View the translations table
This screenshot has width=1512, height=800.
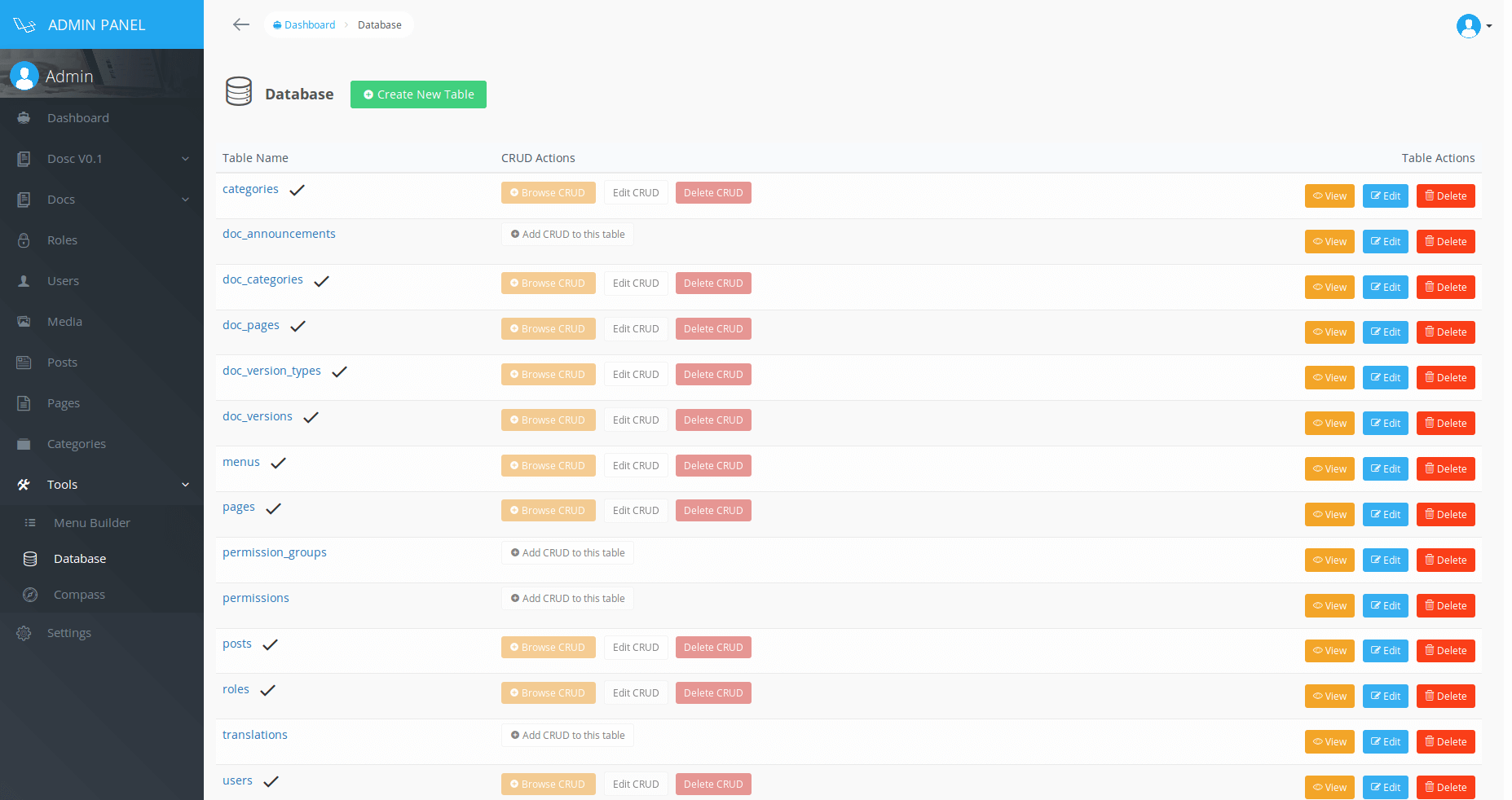(x=1329, y=742)
